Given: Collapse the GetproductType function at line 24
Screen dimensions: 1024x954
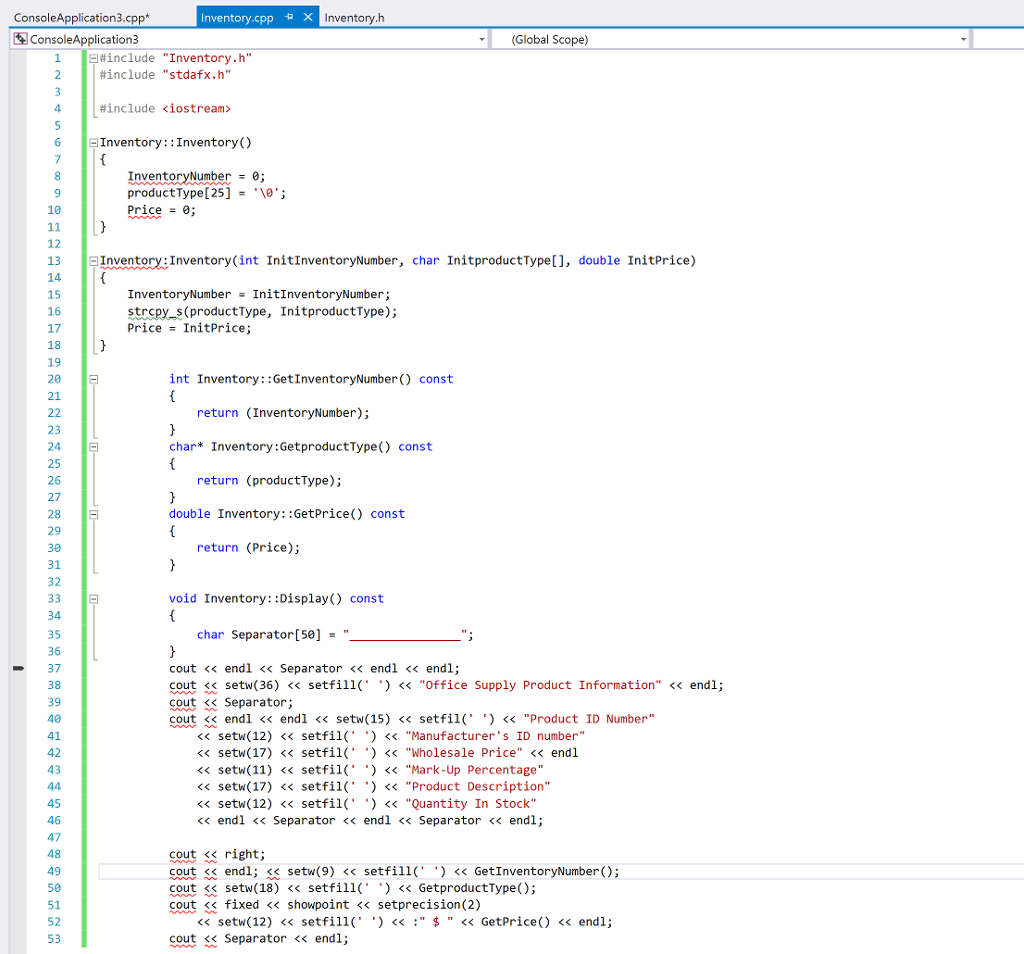Looking at the screenshot, I should coord(93,447).
